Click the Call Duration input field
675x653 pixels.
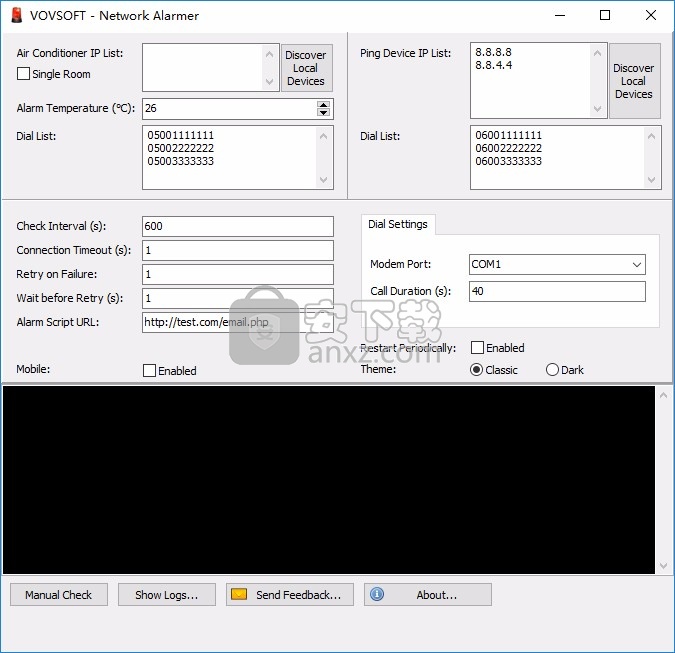[557, 291]
